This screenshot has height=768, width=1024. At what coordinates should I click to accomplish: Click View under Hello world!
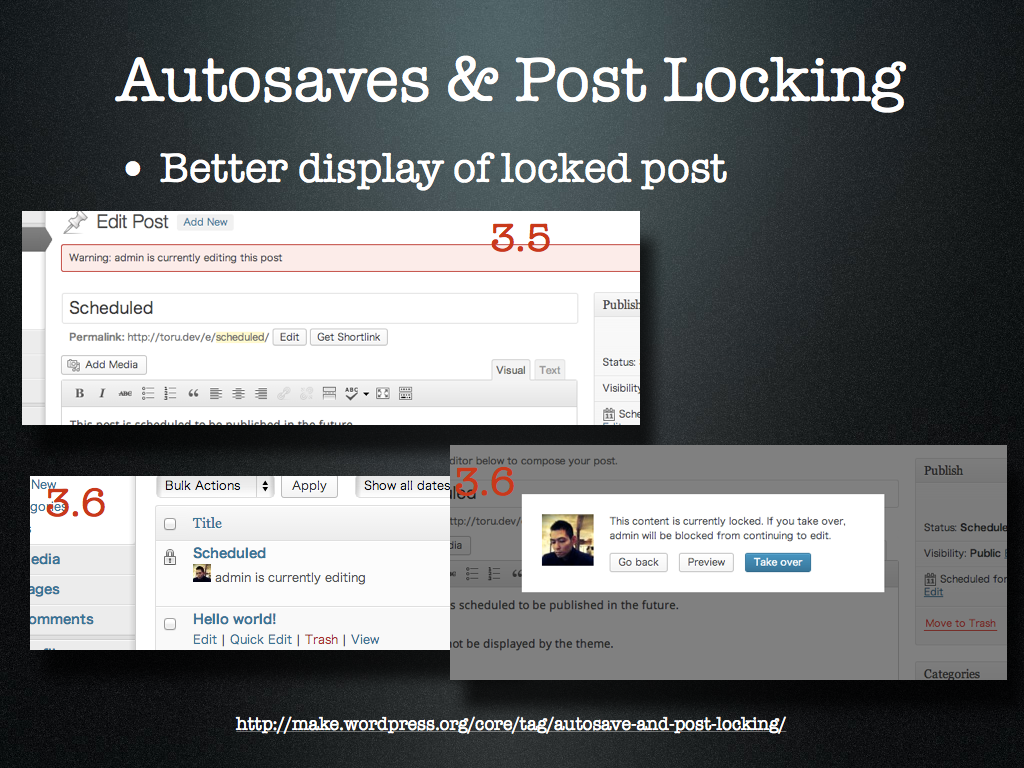365,639
